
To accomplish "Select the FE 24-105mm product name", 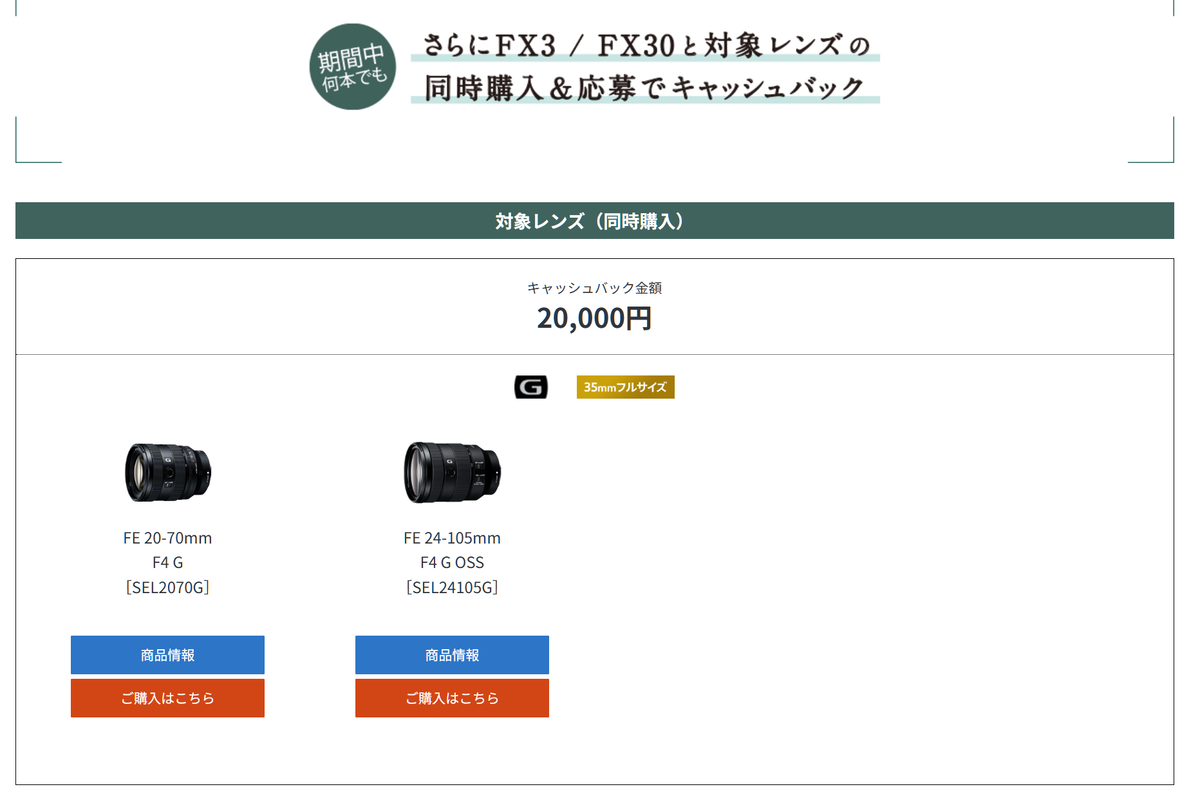I will 452,538.
